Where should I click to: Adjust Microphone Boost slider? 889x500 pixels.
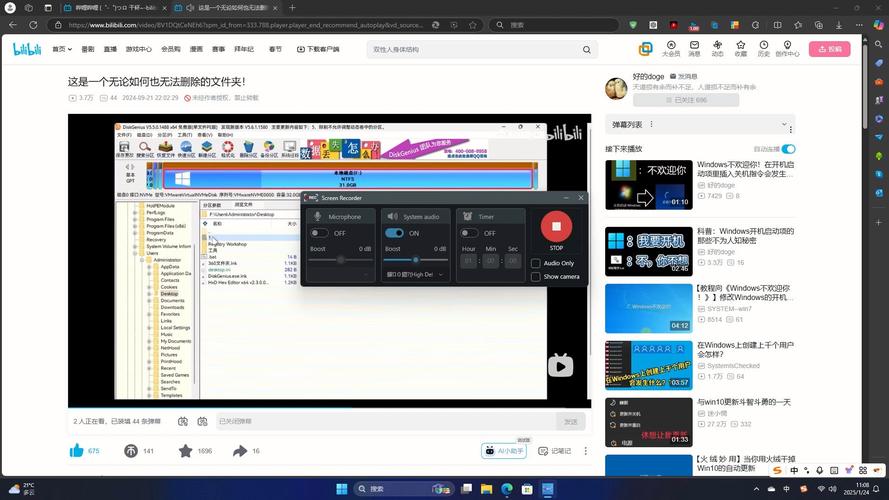(x=340, y=260)
